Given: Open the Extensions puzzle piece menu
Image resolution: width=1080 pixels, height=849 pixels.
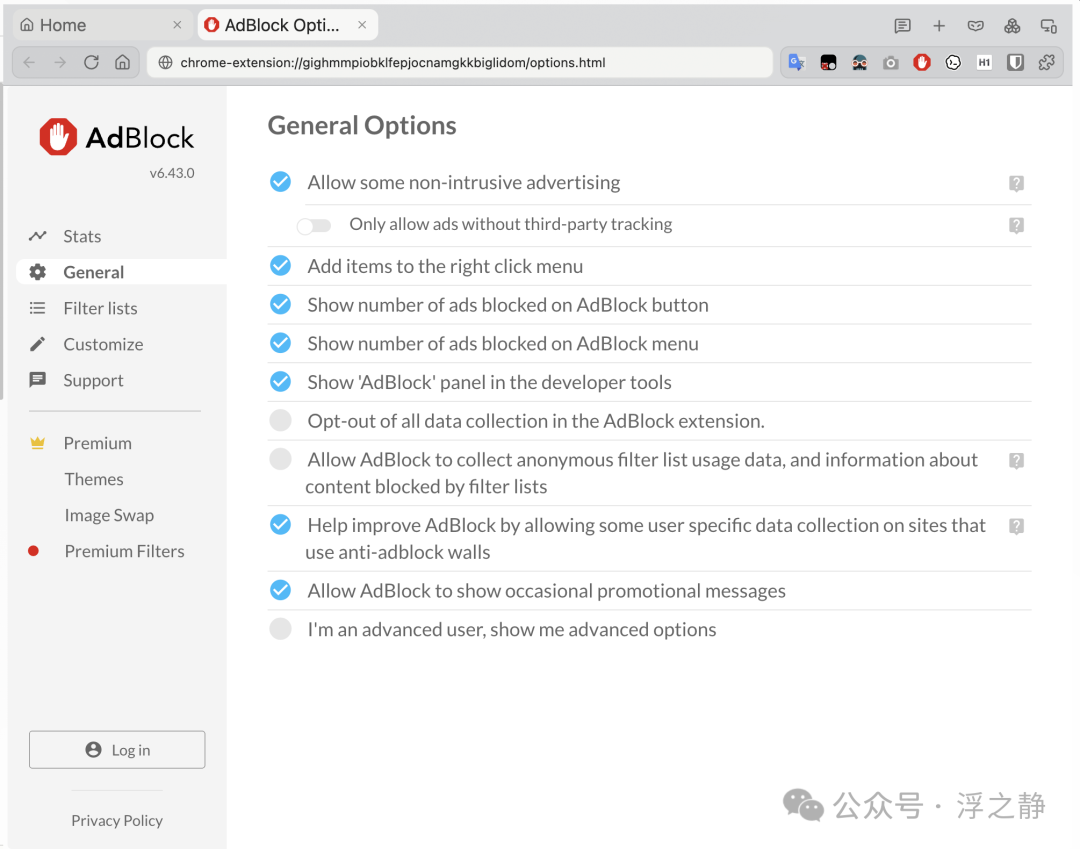Looking at the screenshot, I should (1047, 63).
